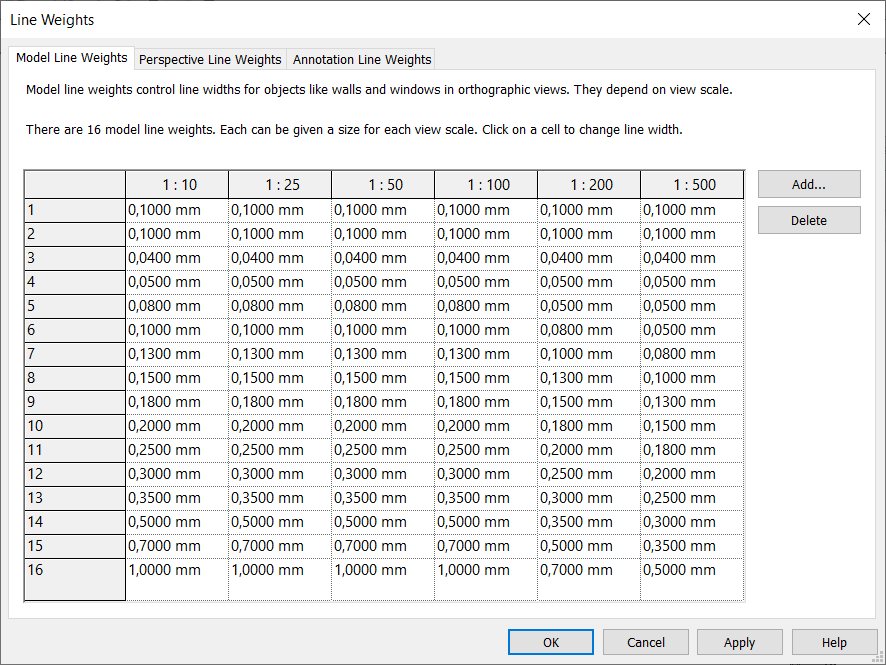Viewport: 886px width, 665px height.
Task: Click row header 1
Action: pyautogui.click(x=74, y=210)
